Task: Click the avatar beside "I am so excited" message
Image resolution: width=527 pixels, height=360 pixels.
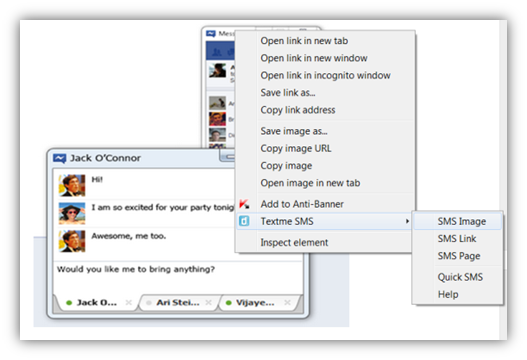Action: 72,213
